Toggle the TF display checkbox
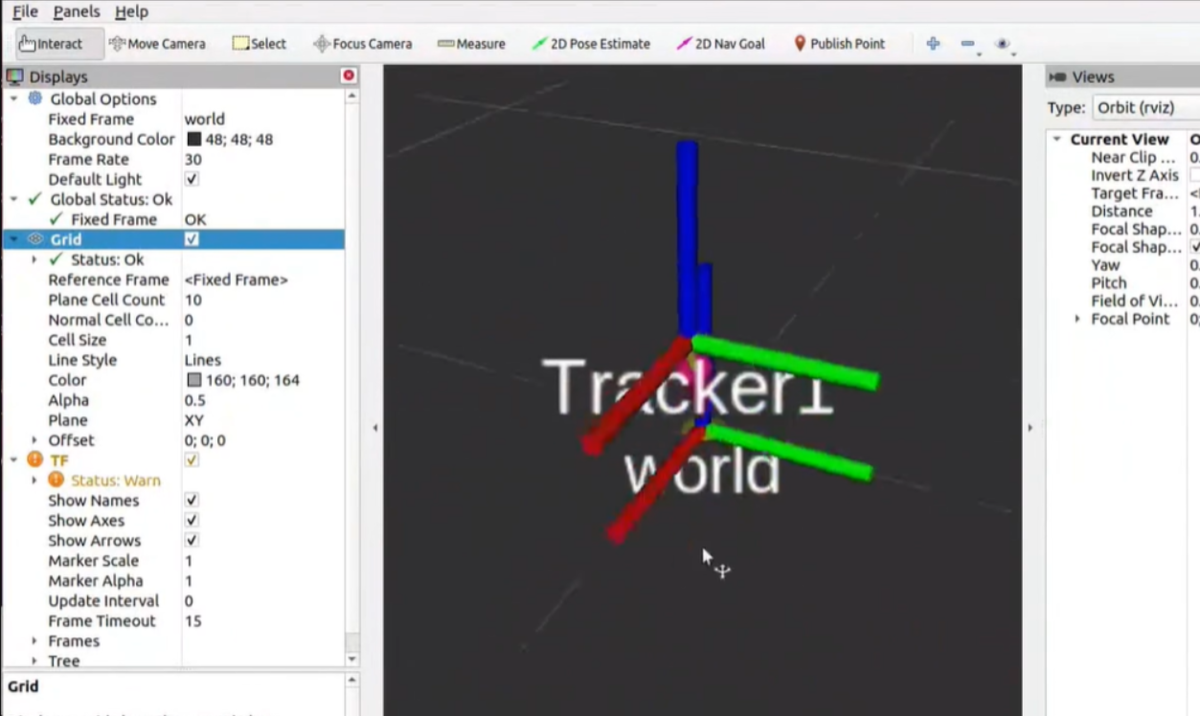The height and width of the screenshot is (716, 1200). pos(192,460)
